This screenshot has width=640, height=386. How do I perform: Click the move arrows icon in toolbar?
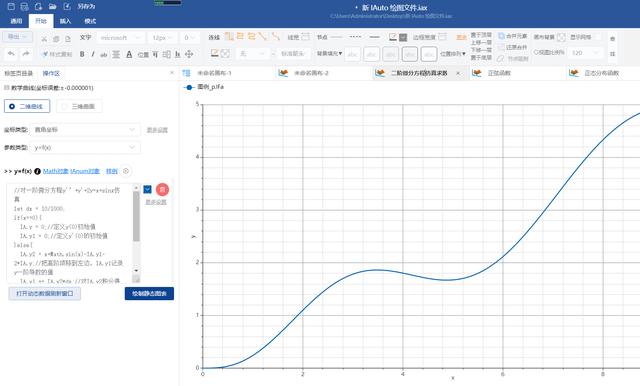(x=189, y=54)
